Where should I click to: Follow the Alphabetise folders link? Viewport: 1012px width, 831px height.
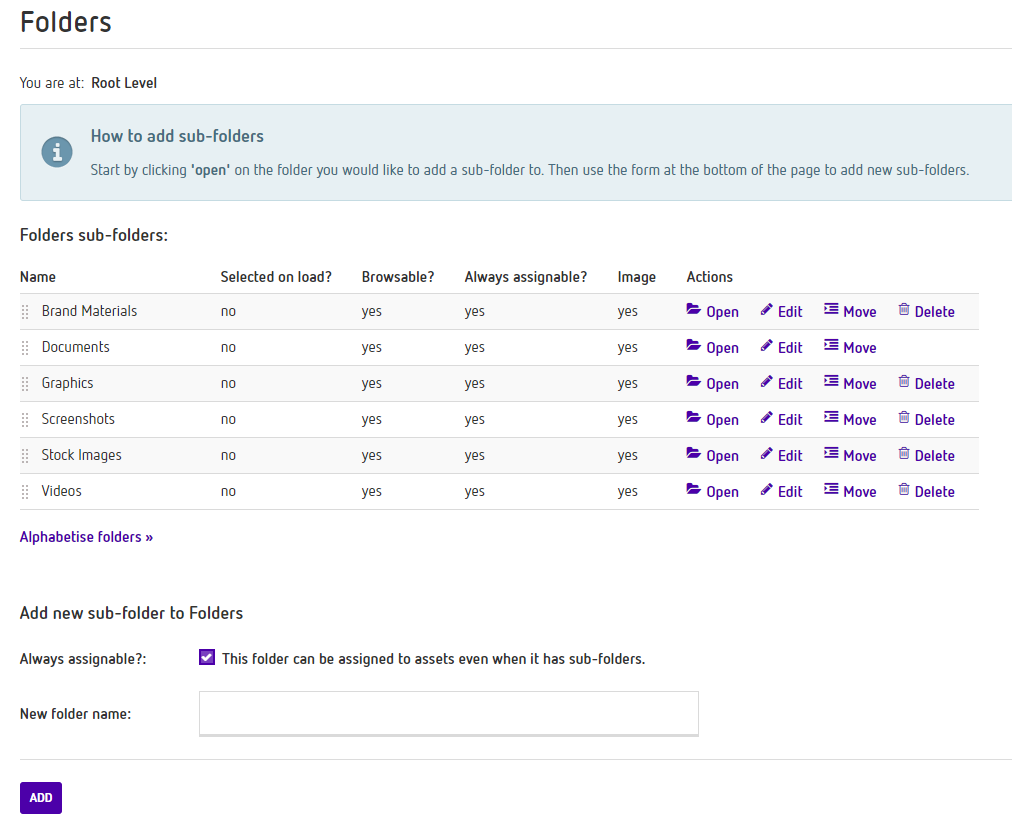tap(86, 537)
